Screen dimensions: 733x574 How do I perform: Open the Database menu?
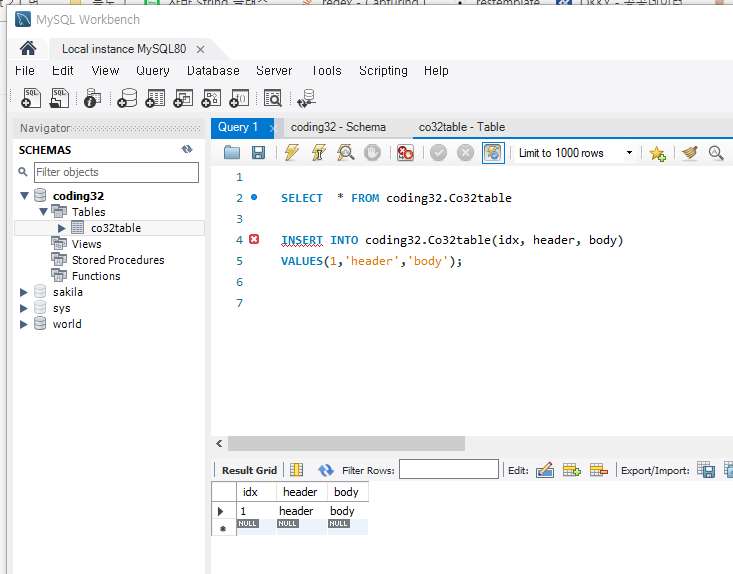click(x=213, y=71)
